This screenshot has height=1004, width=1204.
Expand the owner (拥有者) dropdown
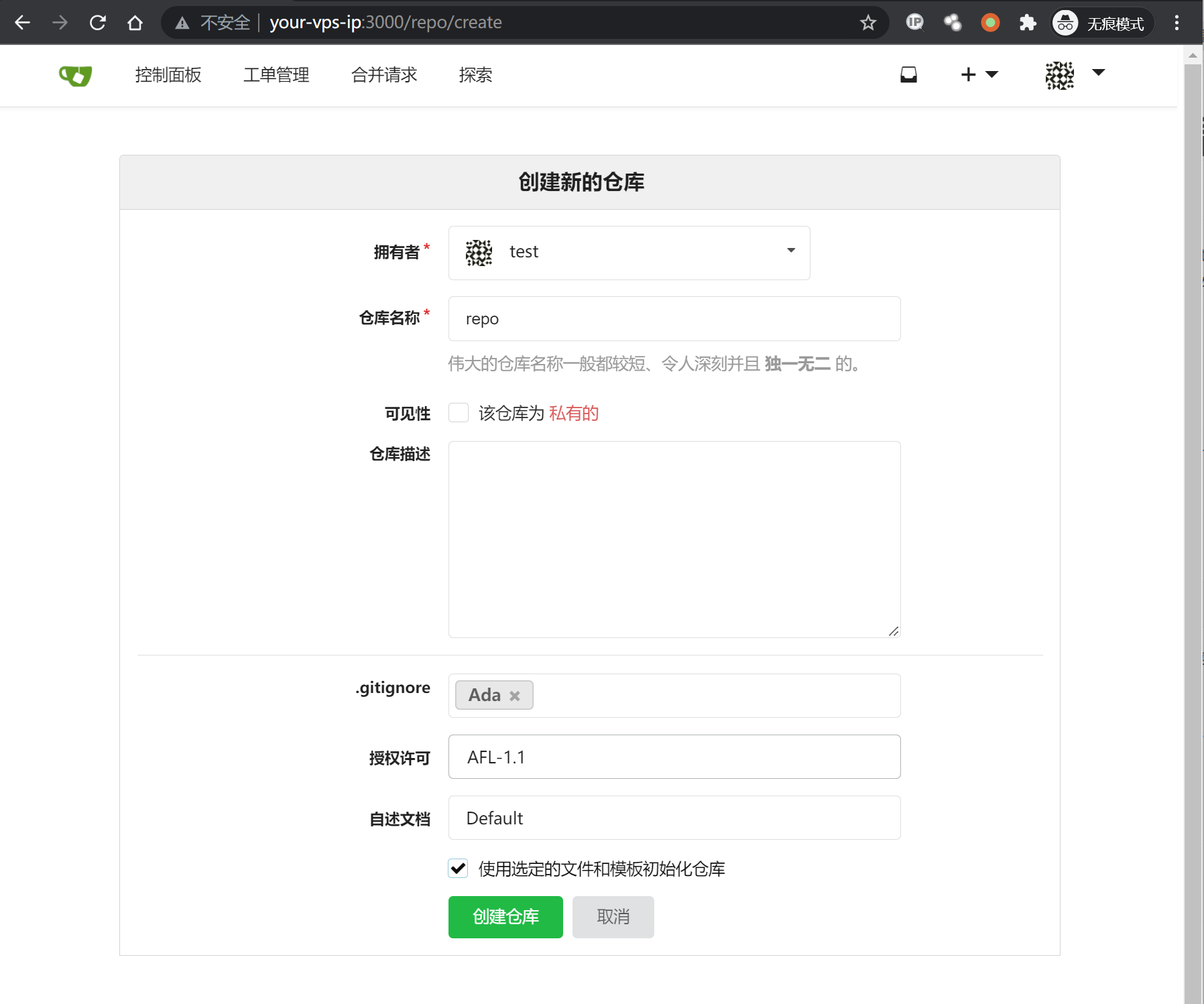tap(629, 252)
